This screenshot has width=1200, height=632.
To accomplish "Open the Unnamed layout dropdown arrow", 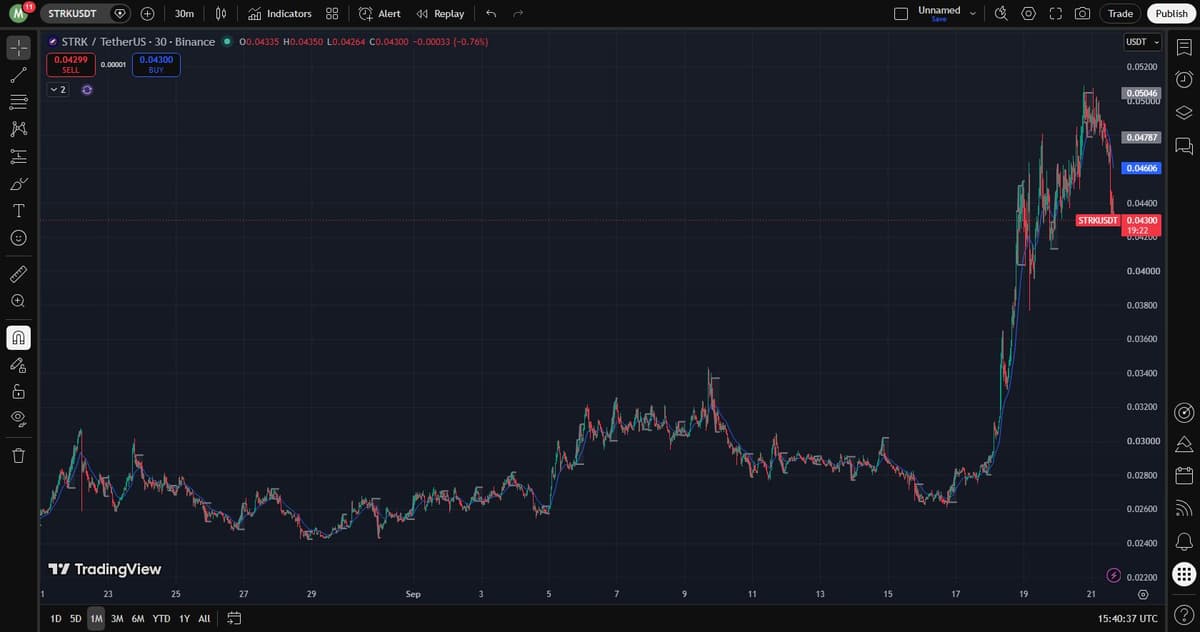I will tap(972, 14).
